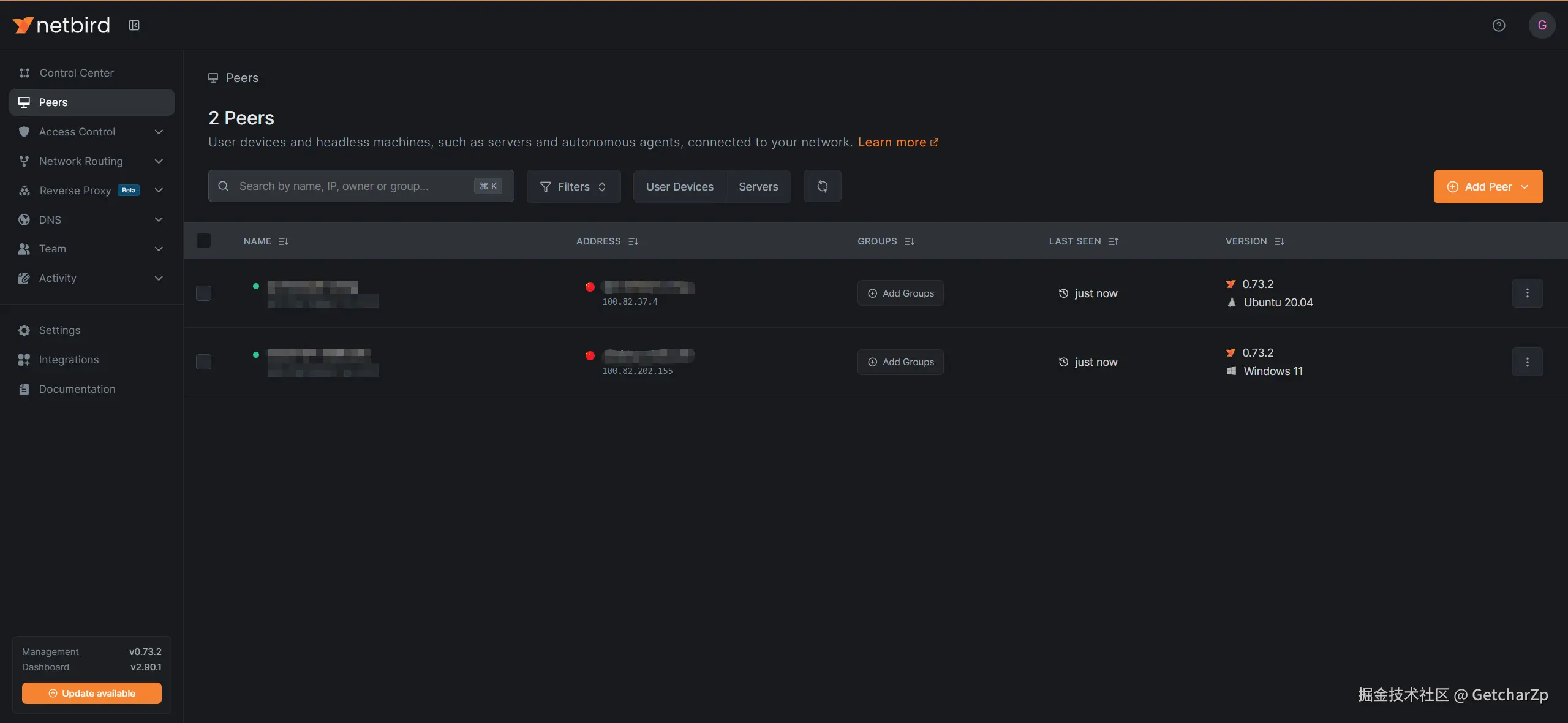1568x723 pixels.
Task: Open the user avatar G menu
Action: pyautogui.click(x=1542, y=25)
